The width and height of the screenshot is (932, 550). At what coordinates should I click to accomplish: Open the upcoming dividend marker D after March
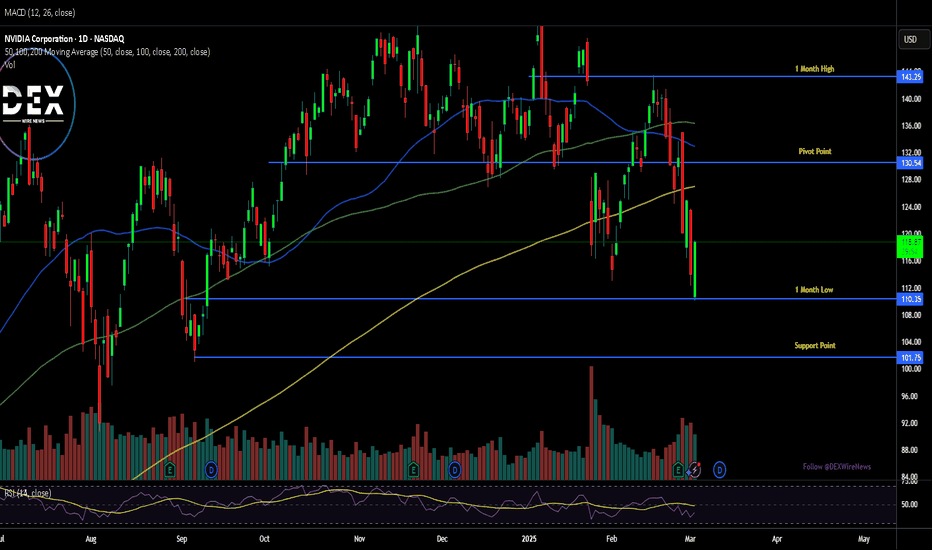[x=719, y=470]
